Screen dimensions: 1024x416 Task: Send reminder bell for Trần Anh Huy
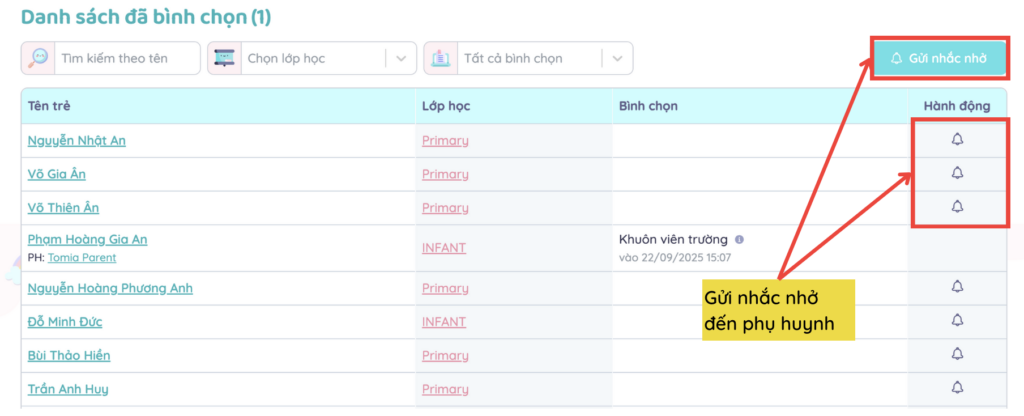957,387
